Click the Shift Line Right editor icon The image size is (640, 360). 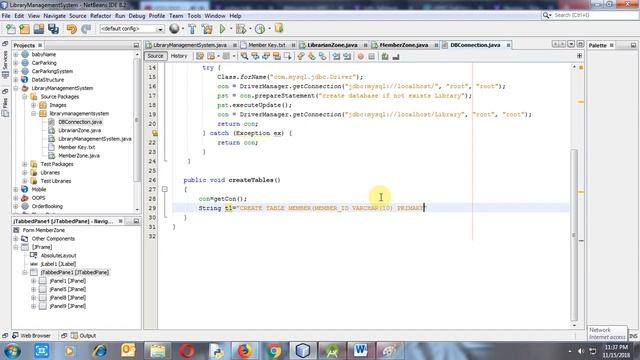[347, 56]
